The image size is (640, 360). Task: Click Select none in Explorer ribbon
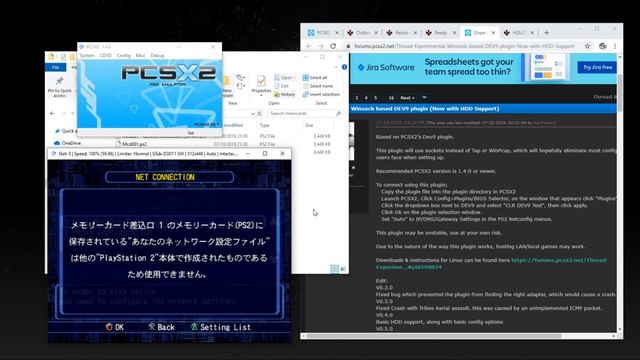(318, 86)
